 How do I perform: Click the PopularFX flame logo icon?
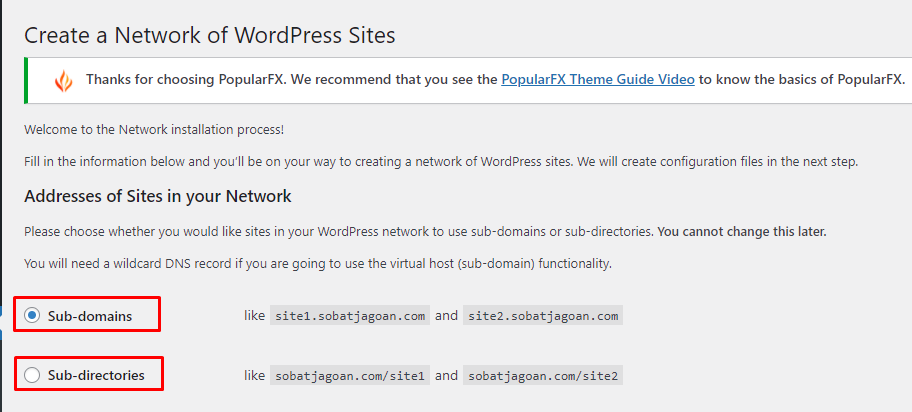pos(63,81)
